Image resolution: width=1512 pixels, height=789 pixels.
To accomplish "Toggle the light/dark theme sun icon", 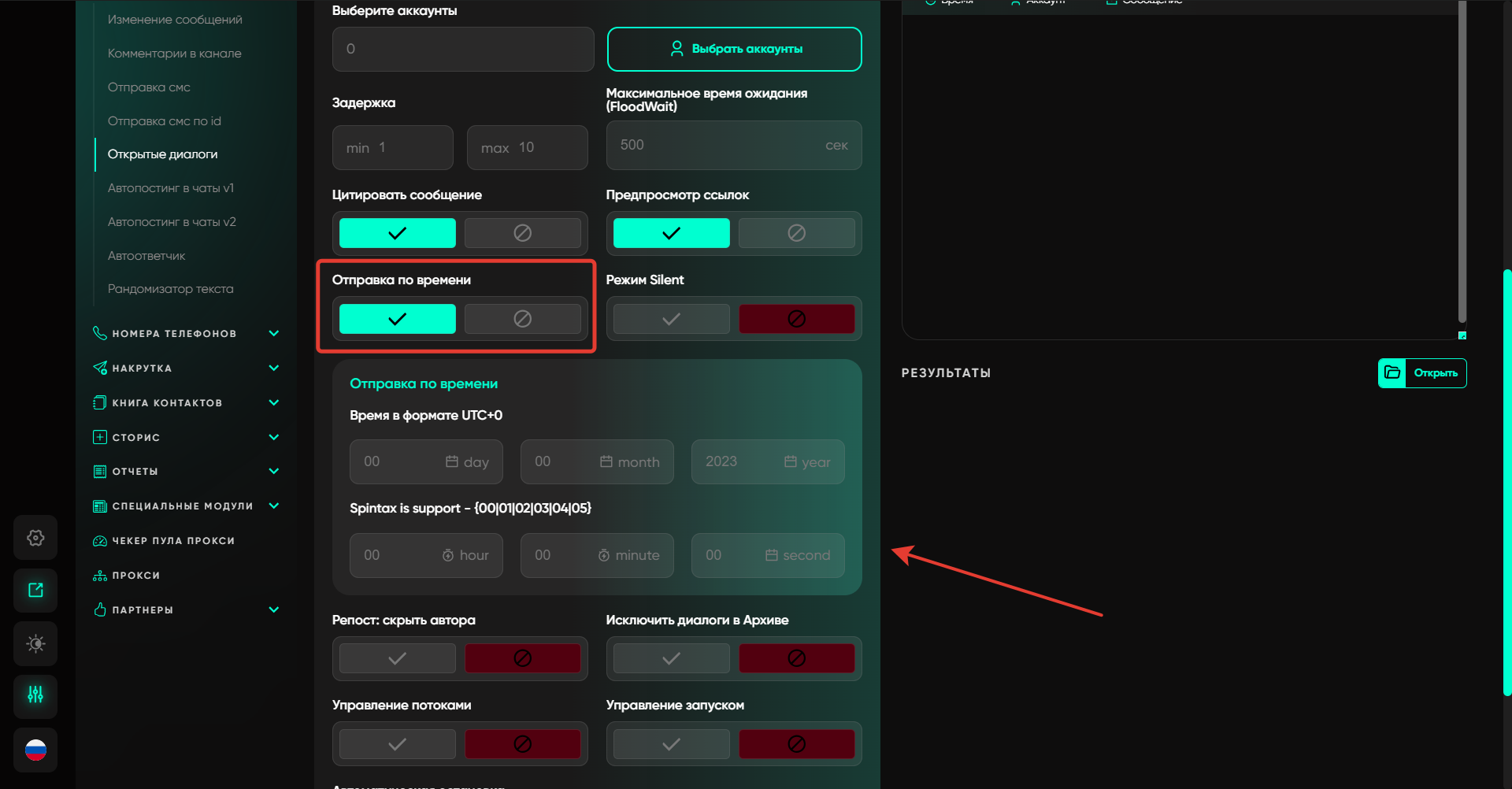I will coord(35,644).
